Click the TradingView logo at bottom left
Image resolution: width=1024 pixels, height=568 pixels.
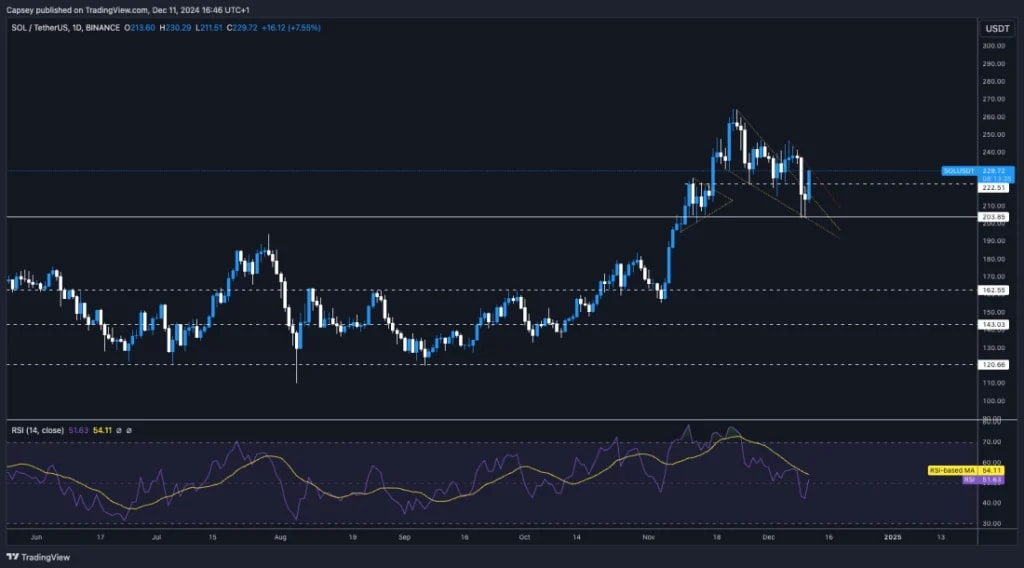click(x=38, y=557)
